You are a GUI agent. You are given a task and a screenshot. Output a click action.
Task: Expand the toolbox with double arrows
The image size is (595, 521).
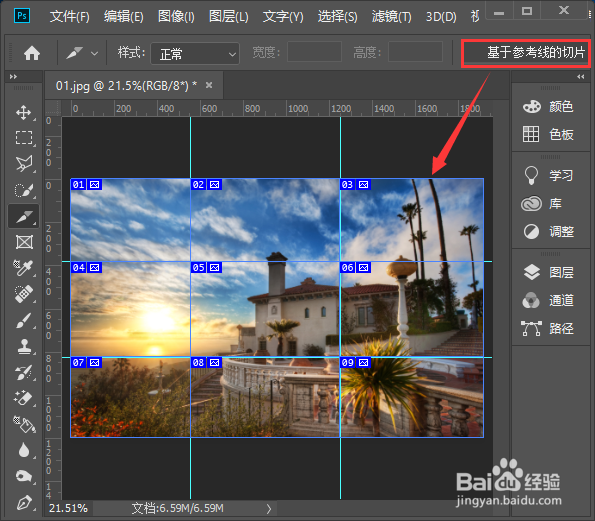13,77
